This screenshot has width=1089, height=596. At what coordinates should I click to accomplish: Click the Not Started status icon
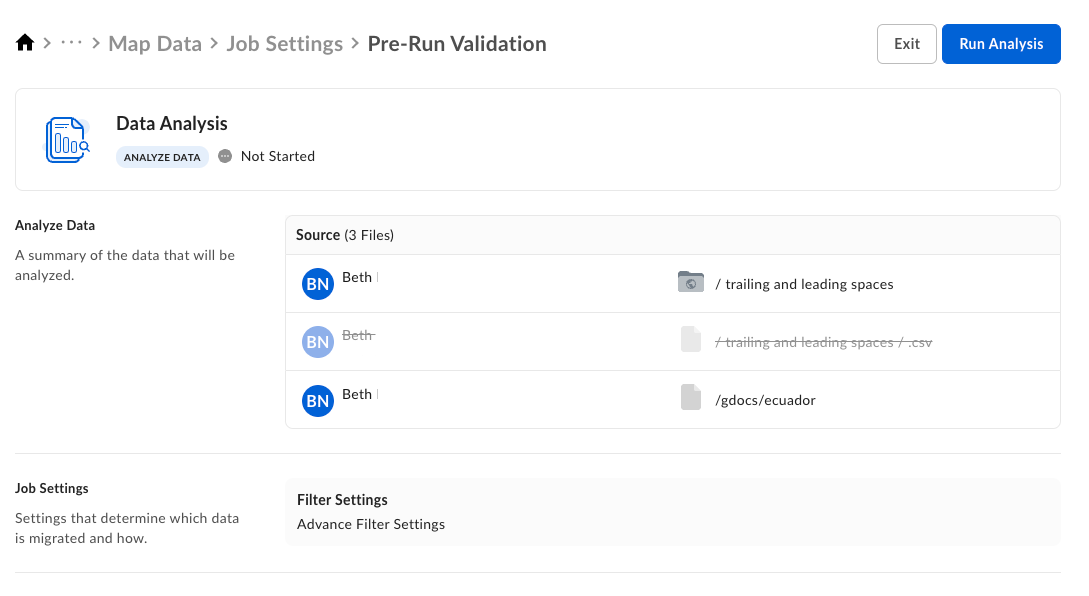click(x=225, y=156)
